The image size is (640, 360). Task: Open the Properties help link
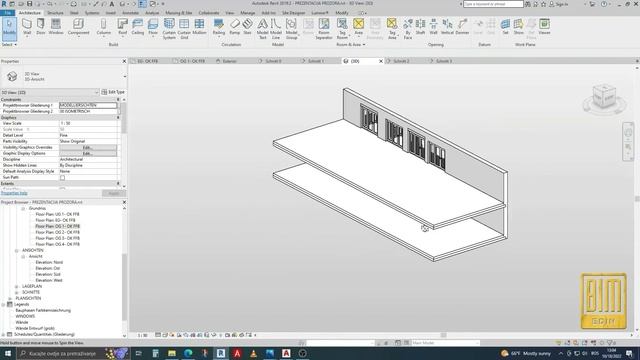14,193
